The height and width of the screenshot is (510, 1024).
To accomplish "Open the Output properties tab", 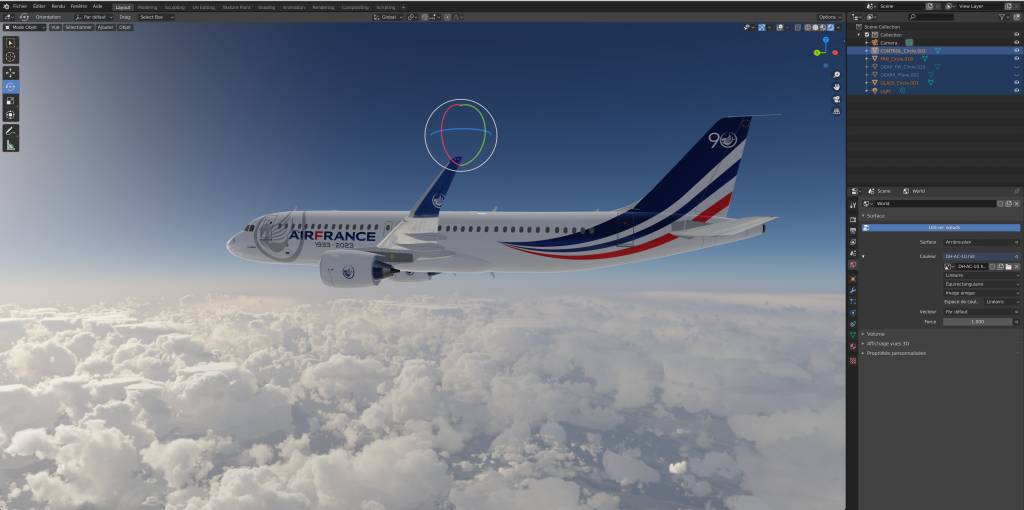I will [x=853, y=231].
